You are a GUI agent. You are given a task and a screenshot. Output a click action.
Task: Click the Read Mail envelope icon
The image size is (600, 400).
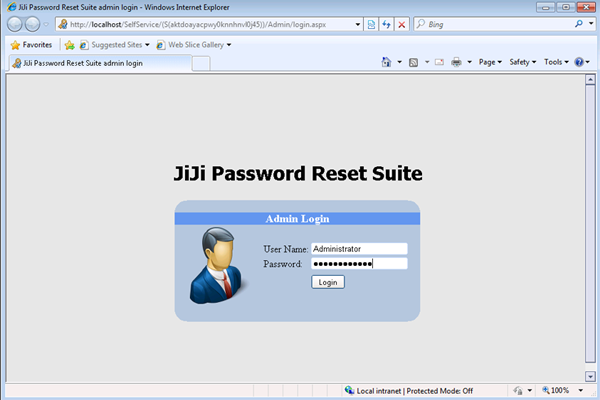pos(439,62)
